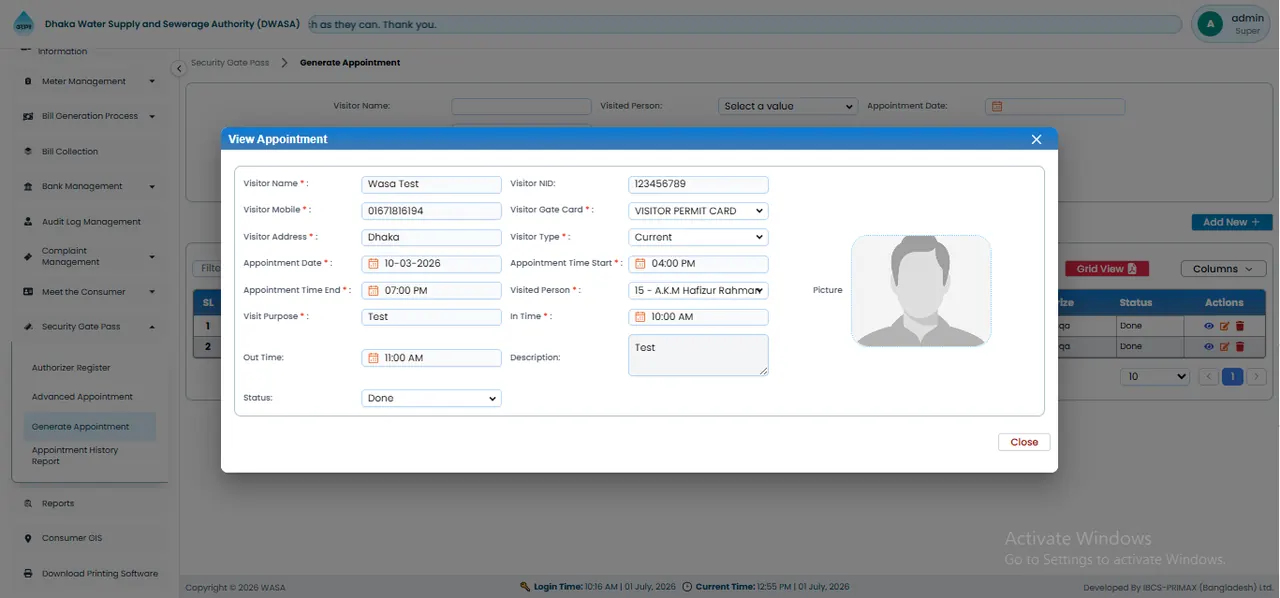Click the Bill Collection sidebar icon
This screenshot has height=598, width=1280.
(x=29, y=152)
